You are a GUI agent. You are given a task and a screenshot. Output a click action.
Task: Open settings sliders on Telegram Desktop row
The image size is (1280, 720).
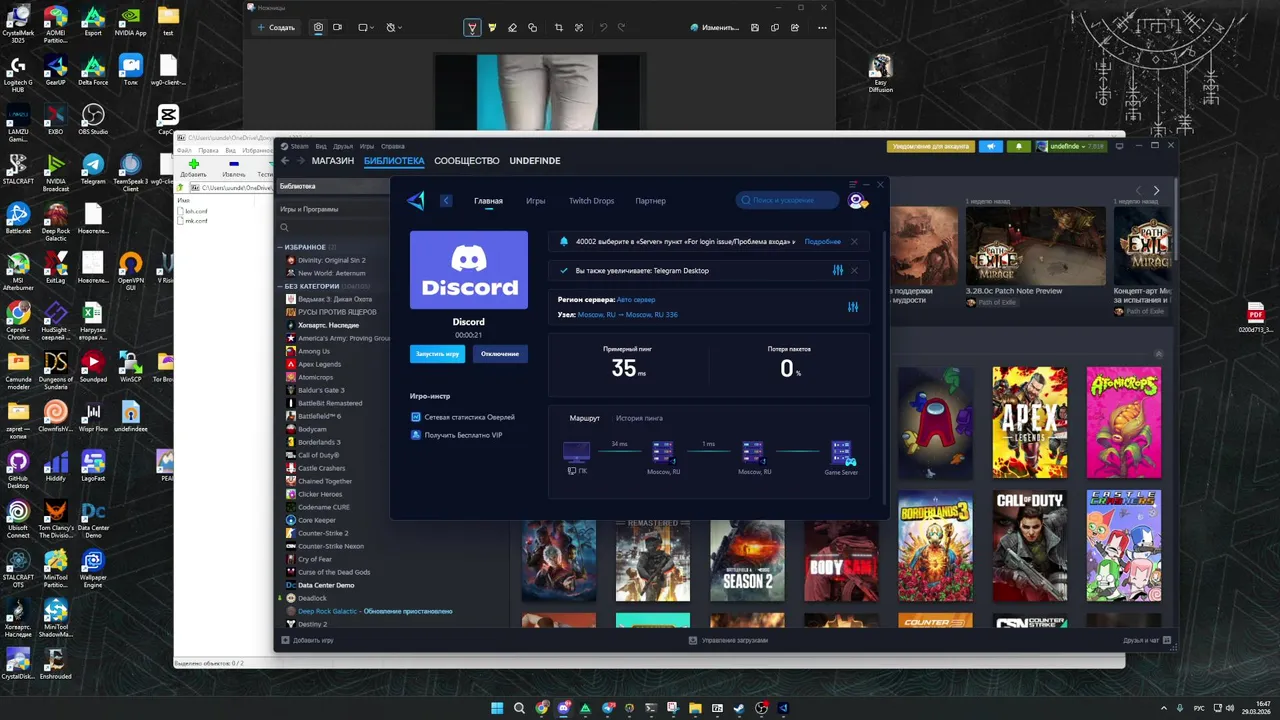[838, 271]
